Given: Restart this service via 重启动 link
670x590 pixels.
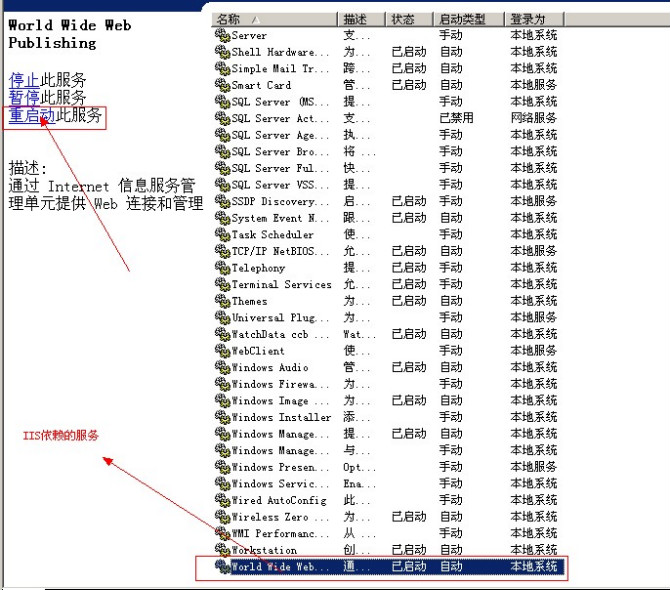Looking at the screenshot, I should point(32,115).
